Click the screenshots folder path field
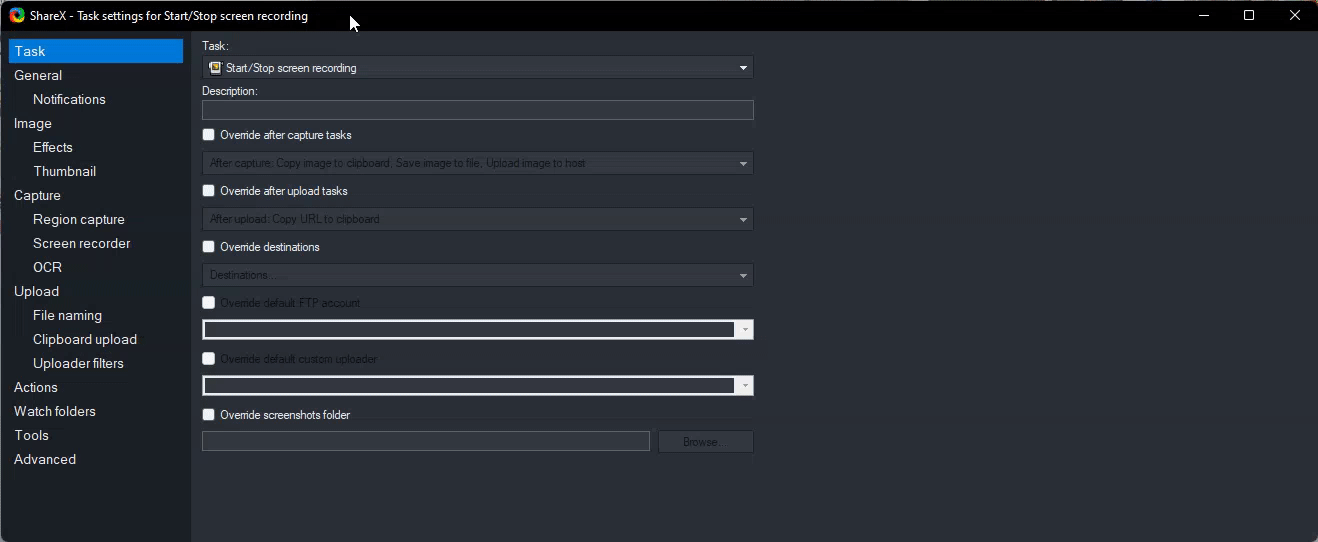This screenshot has width=1318, height=542. [426, 441]
